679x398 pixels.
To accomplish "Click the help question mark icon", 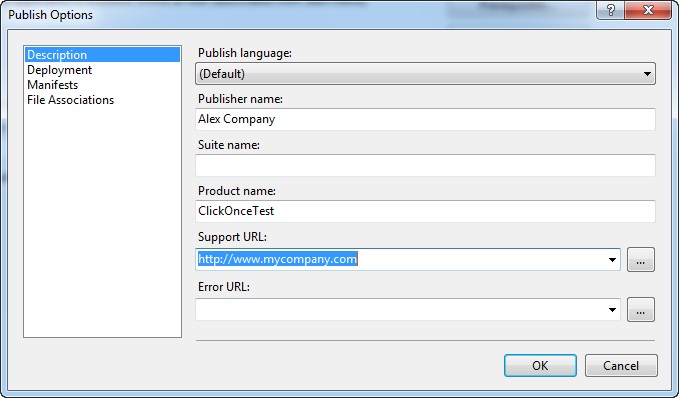I will [x=611, y=10].
